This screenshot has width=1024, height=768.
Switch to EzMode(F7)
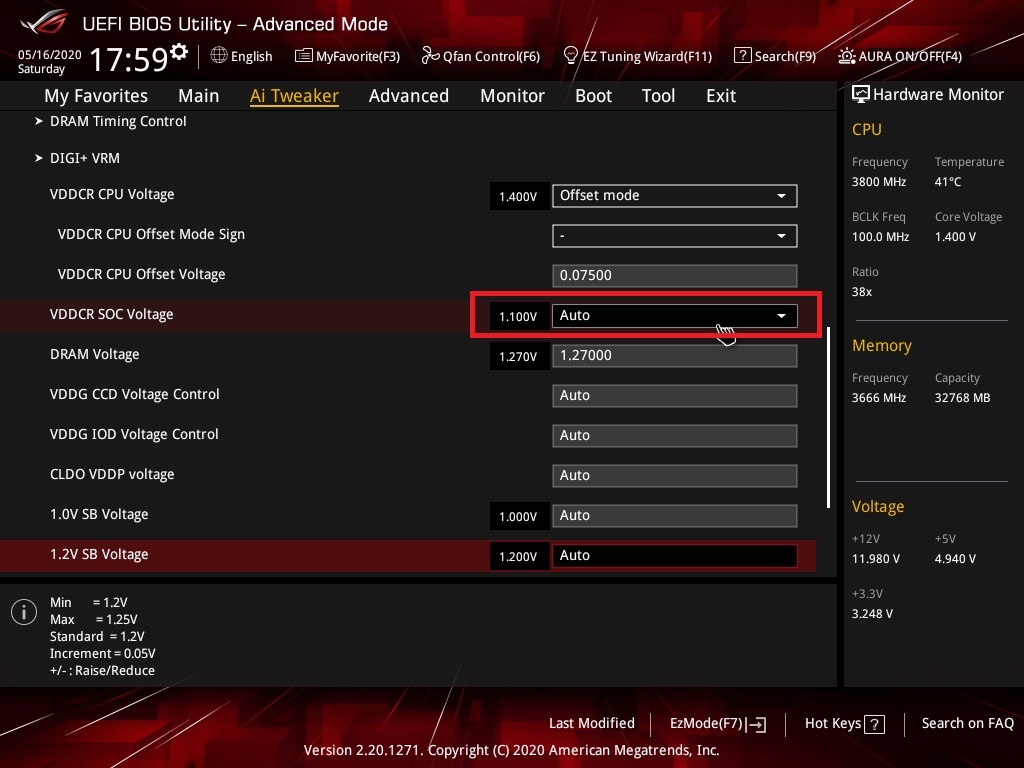click(x=718, y=724)
